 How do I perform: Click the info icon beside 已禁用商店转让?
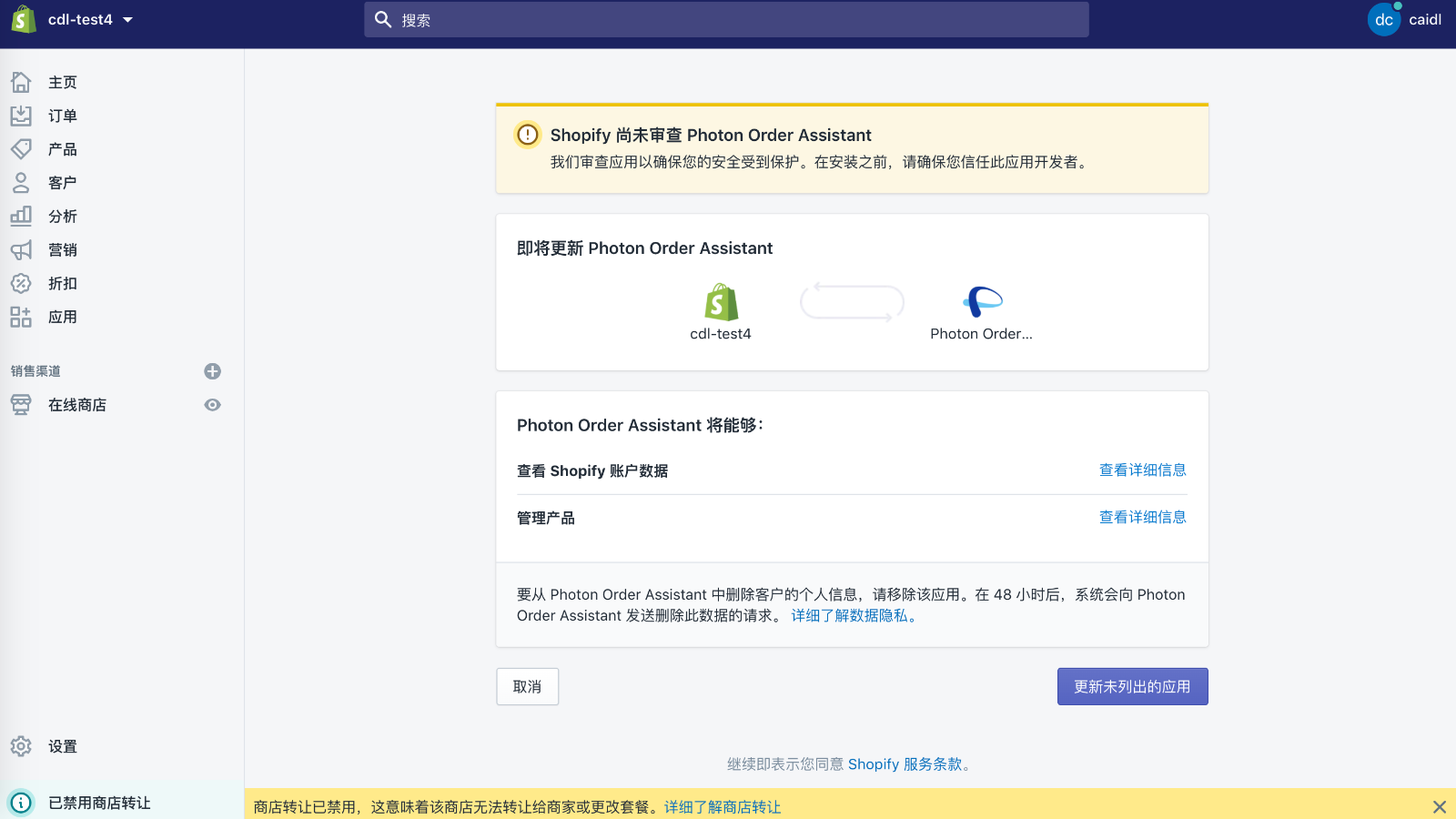(x=21, y=803)
